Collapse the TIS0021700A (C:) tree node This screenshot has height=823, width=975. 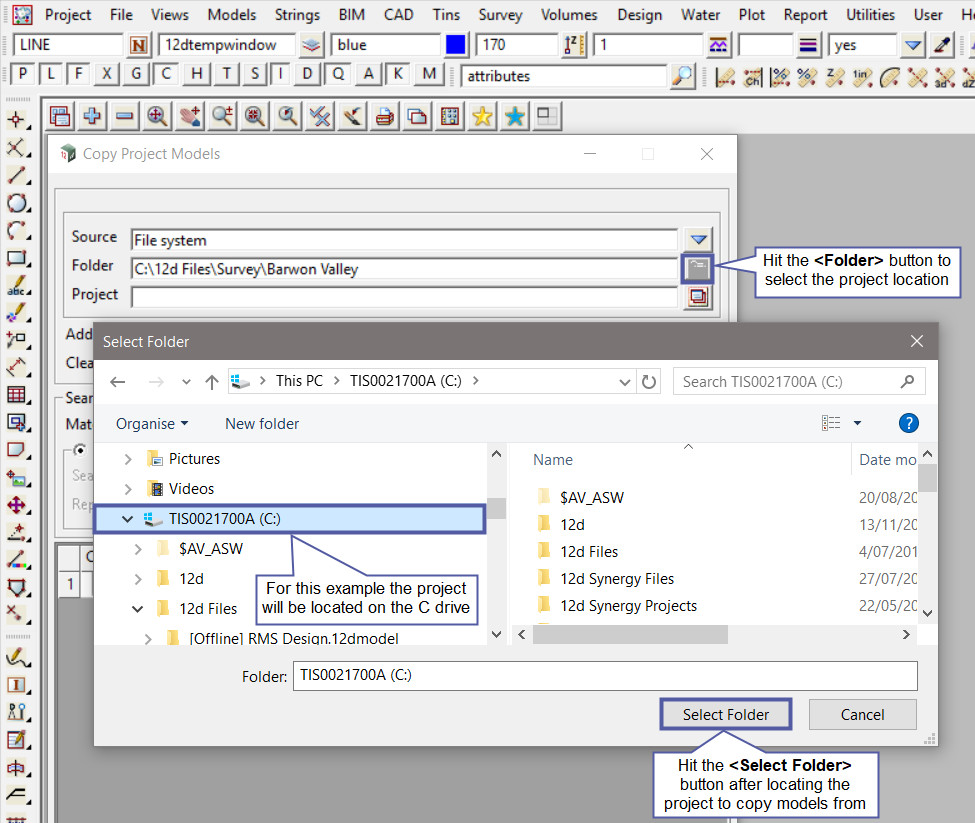point(127,519)
